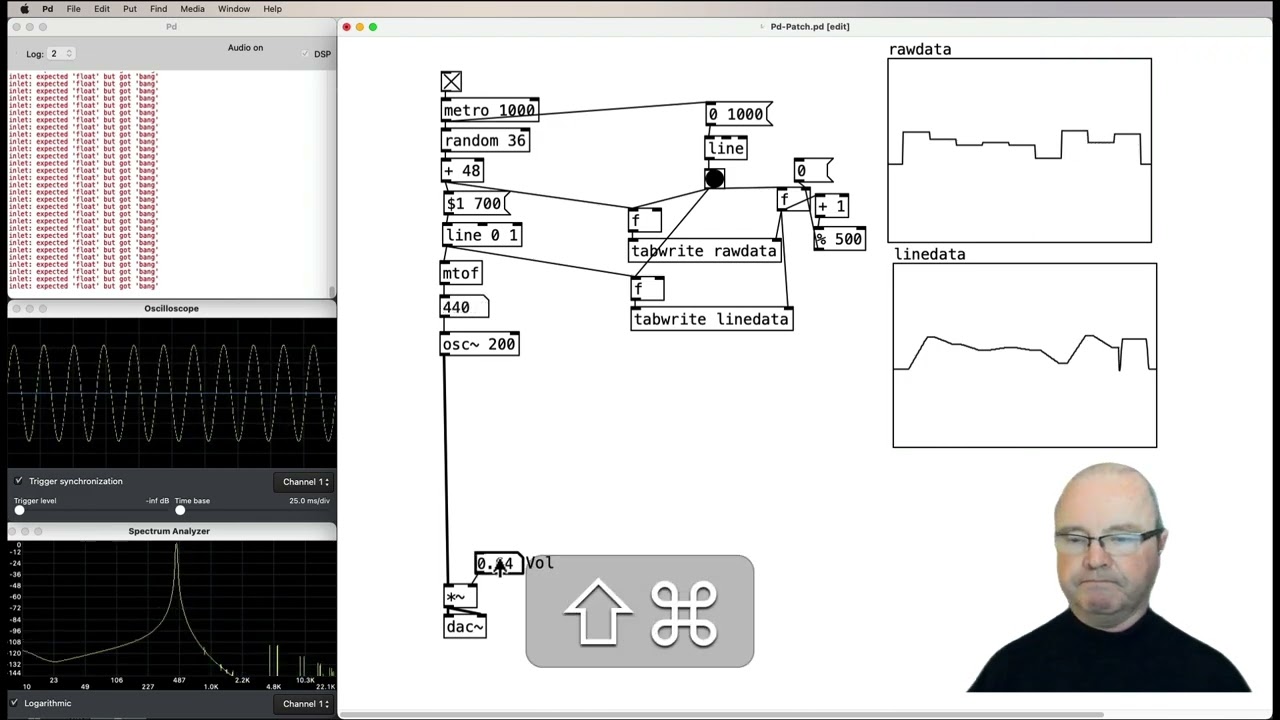Change the Log level stepper
Image resolution: width=1280 pixels, height=720 pixels.
68,54
